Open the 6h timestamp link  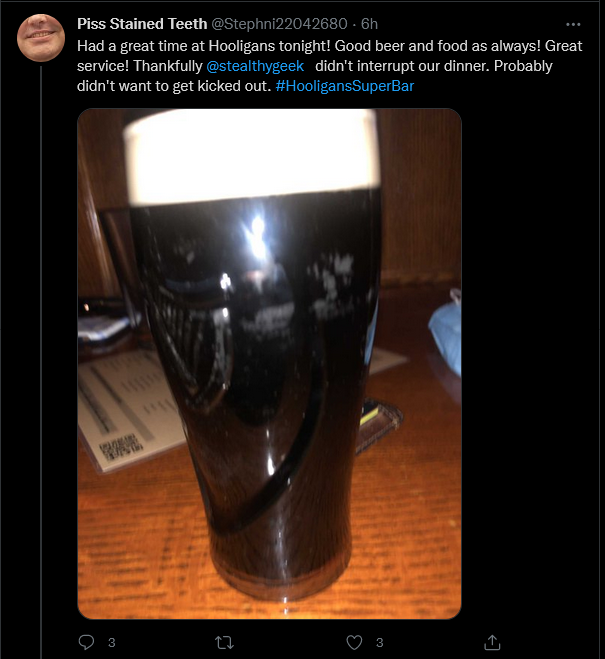[369, 24]
